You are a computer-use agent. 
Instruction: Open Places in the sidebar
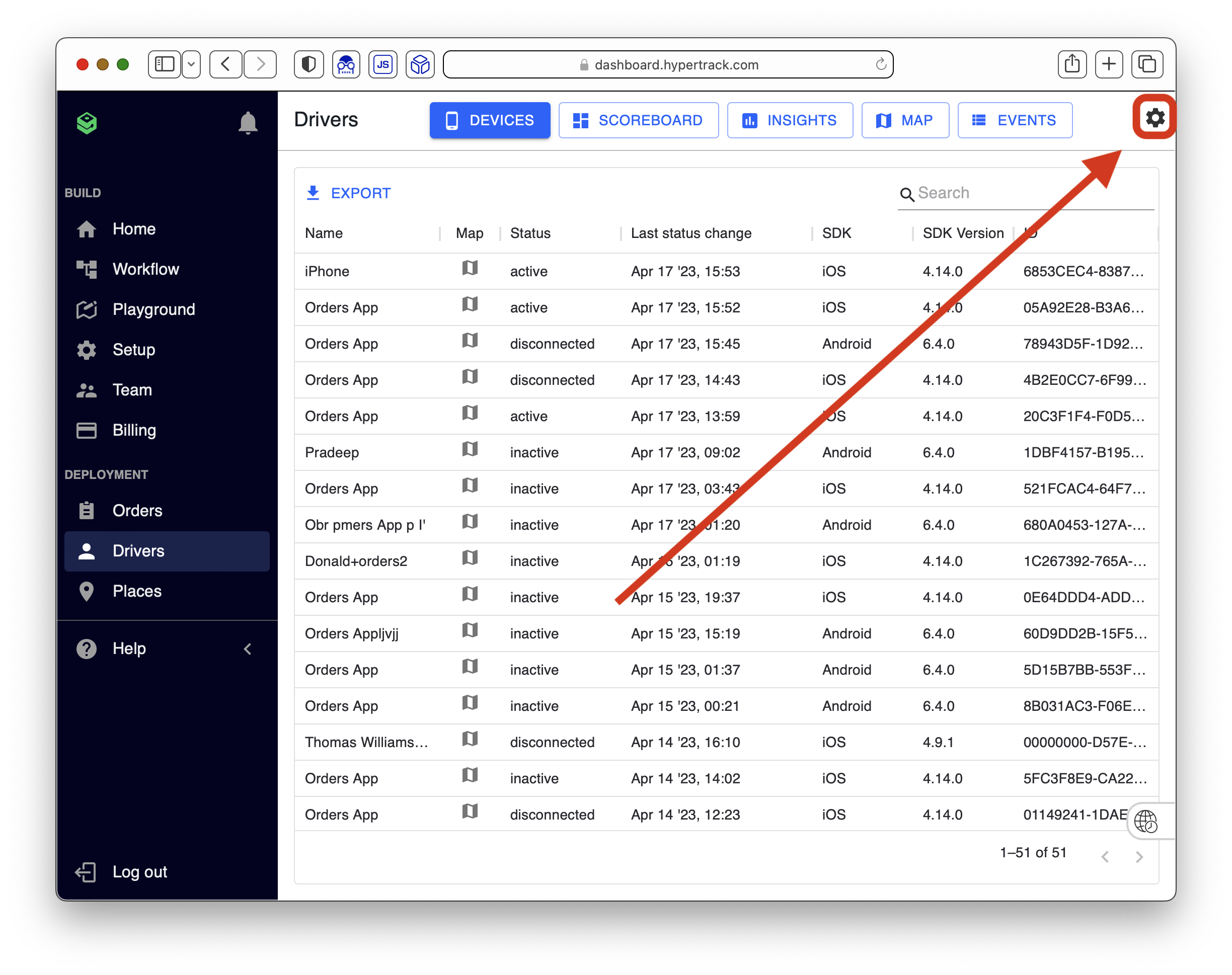[167, 591]
